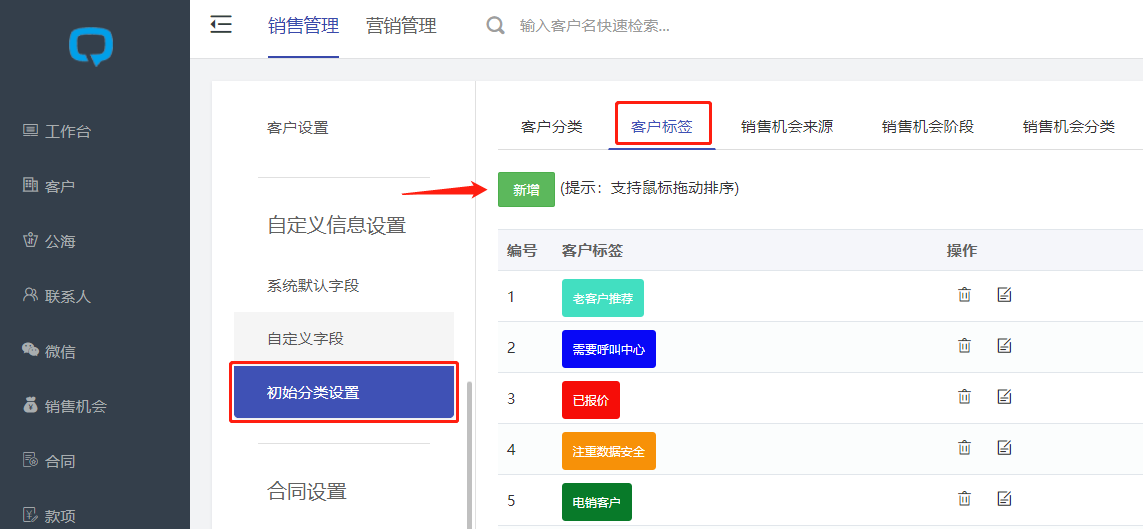The width and height of the screenshot is (1143, 529).
Task: Delete the 老客户推荐 tag via trash icon
Action: click(x=964, y=295)
